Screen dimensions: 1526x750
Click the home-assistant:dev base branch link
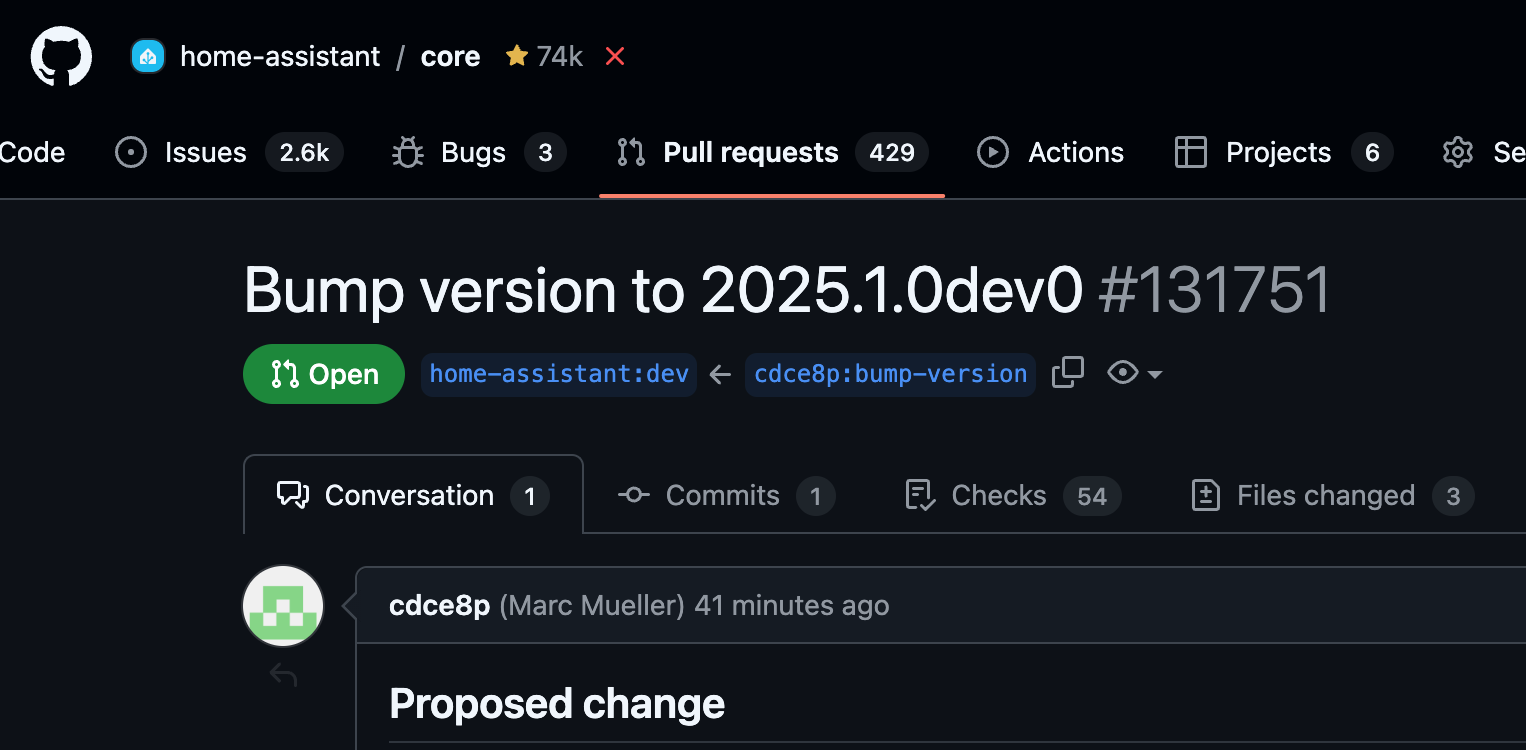559,374
